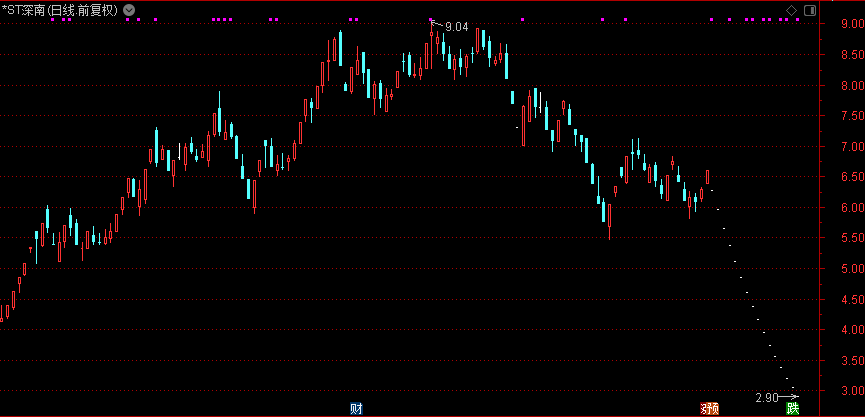Click the 2.90 lowest price label
865x417 pixels.
(x=766, y=398)
